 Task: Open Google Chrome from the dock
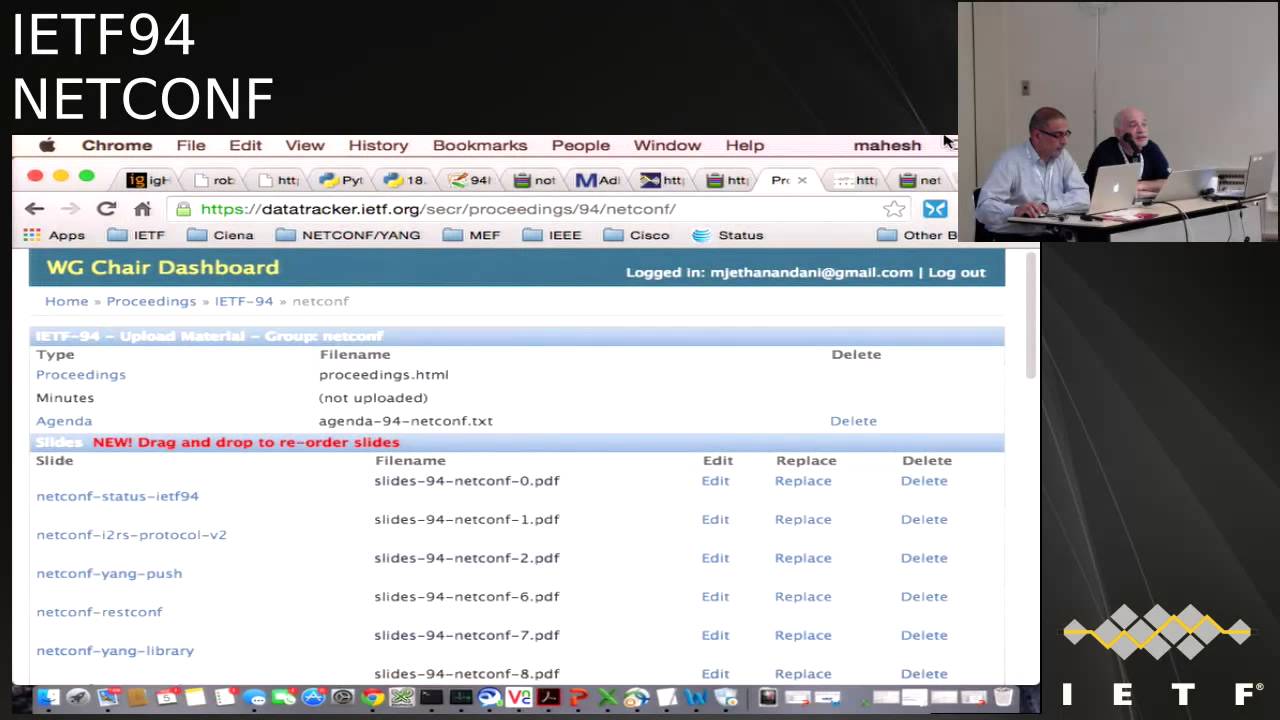pyautogui.click(x=373, y=697)
